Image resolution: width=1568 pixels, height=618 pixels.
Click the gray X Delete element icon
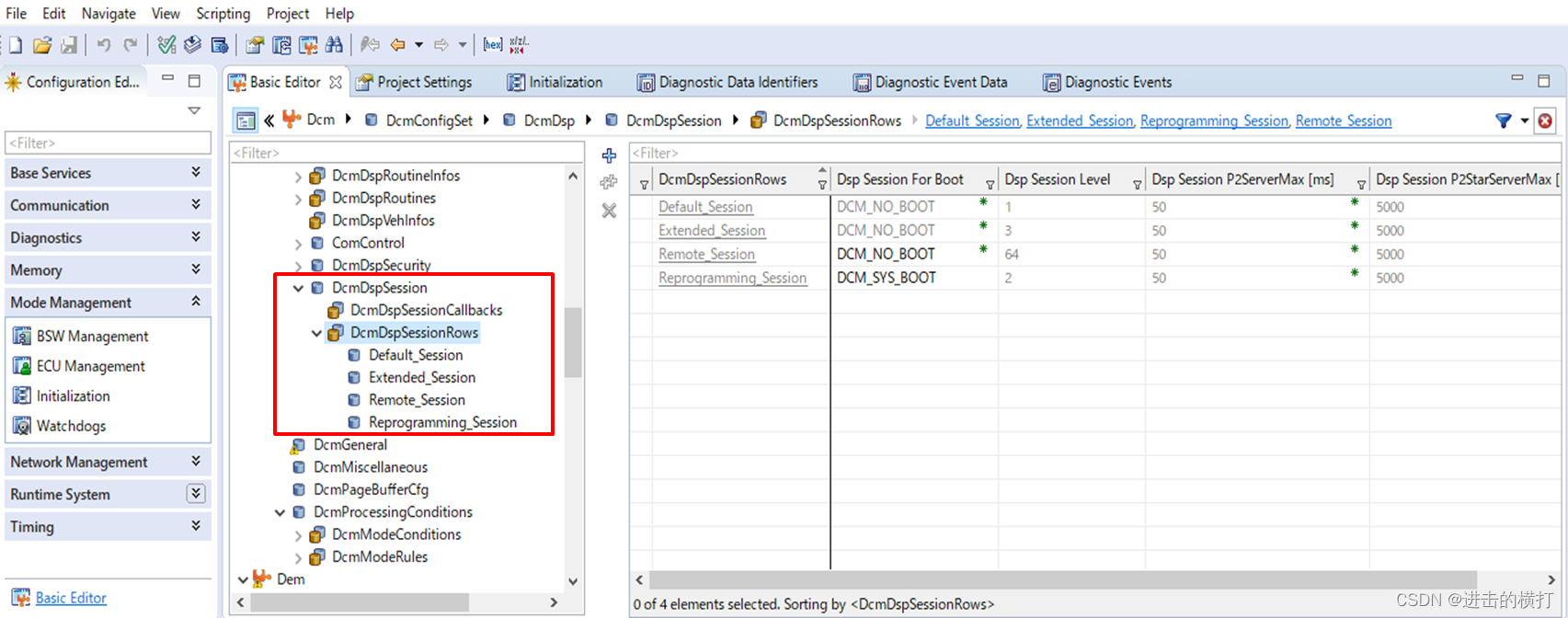609,211
